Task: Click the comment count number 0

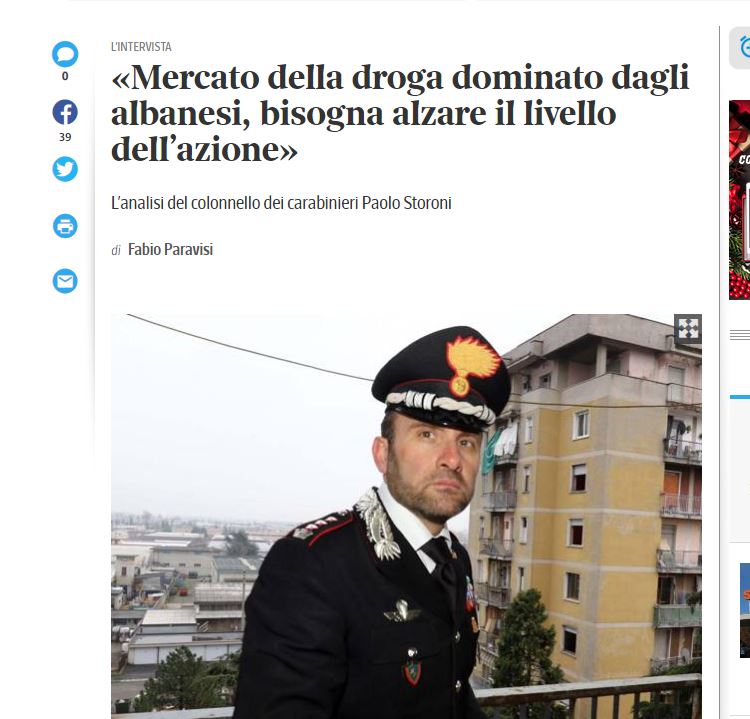Action: [65, 77]
